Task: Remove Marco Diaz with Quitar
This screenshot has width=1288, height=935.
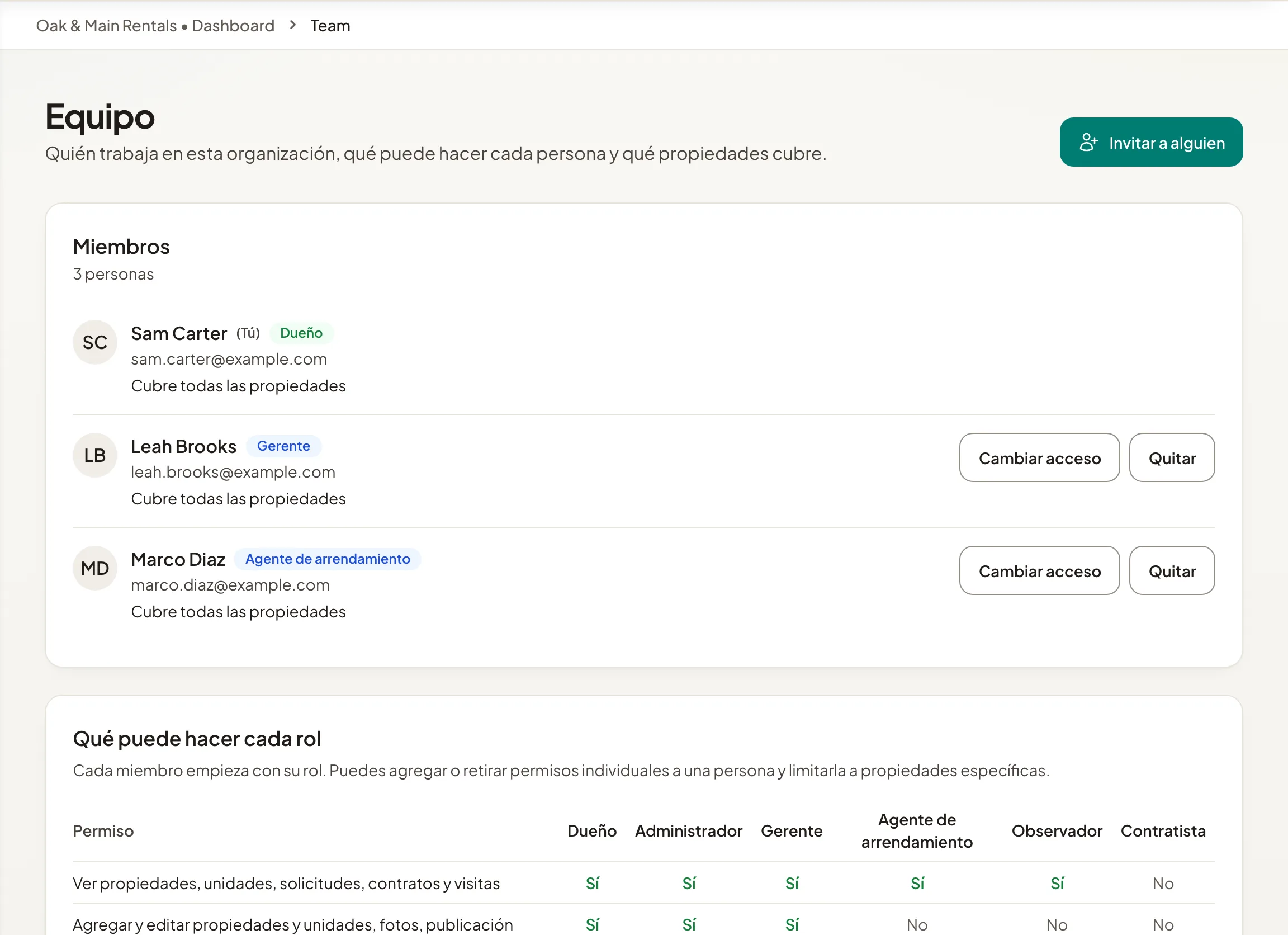Action: 1172,571
